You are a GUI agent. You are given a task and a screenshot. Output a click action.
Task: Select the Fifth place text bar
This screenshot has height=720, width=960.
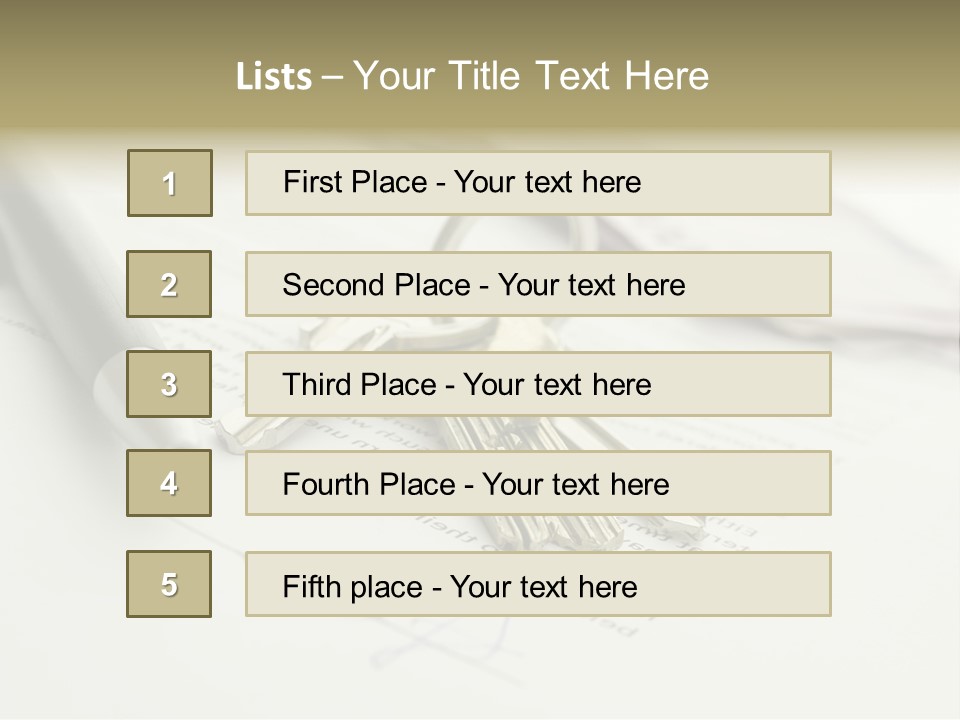(538, 584)
